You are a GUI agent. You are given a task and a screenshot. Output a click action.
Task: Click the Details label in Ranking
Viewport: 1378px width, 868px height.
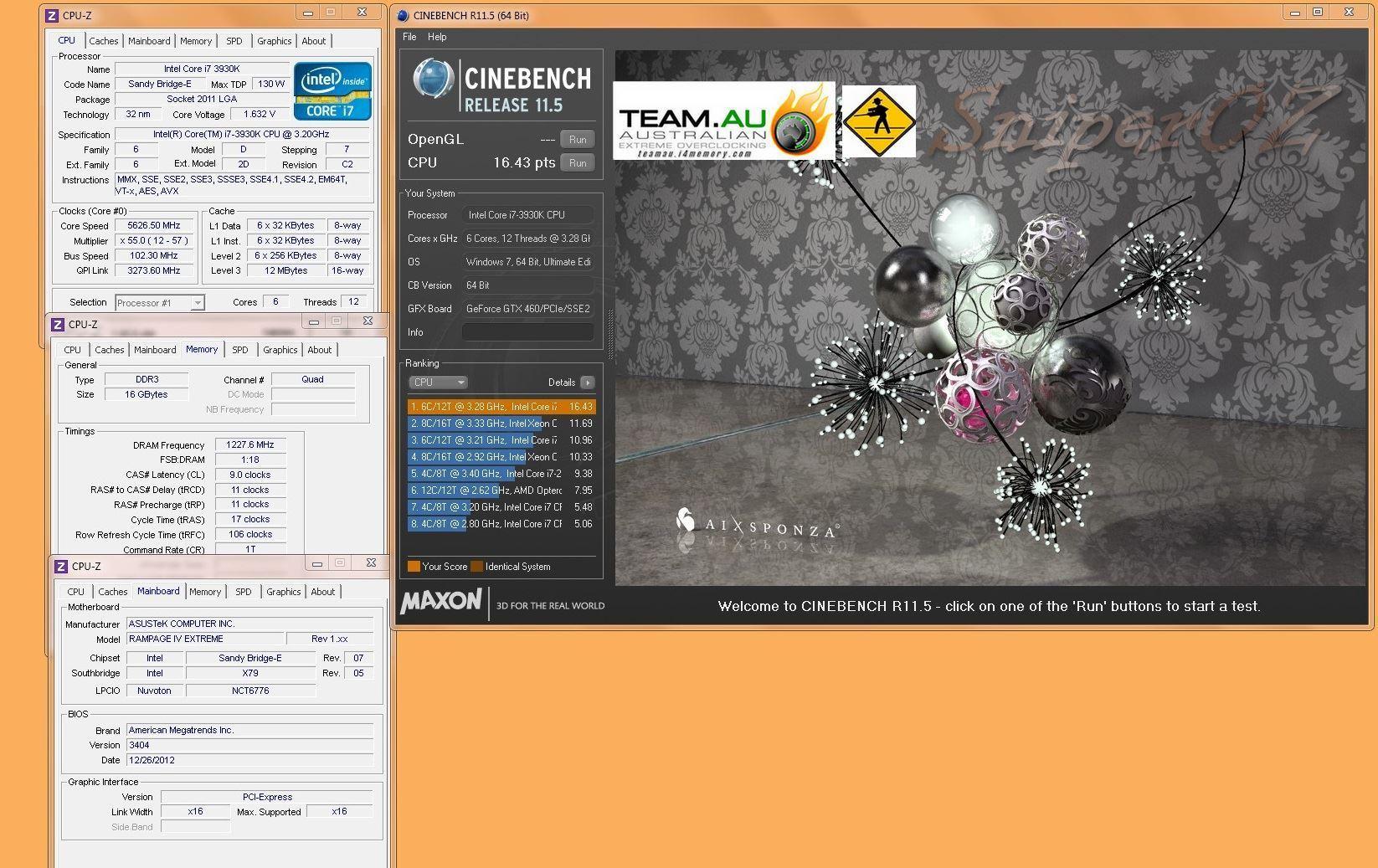point(562,383)
